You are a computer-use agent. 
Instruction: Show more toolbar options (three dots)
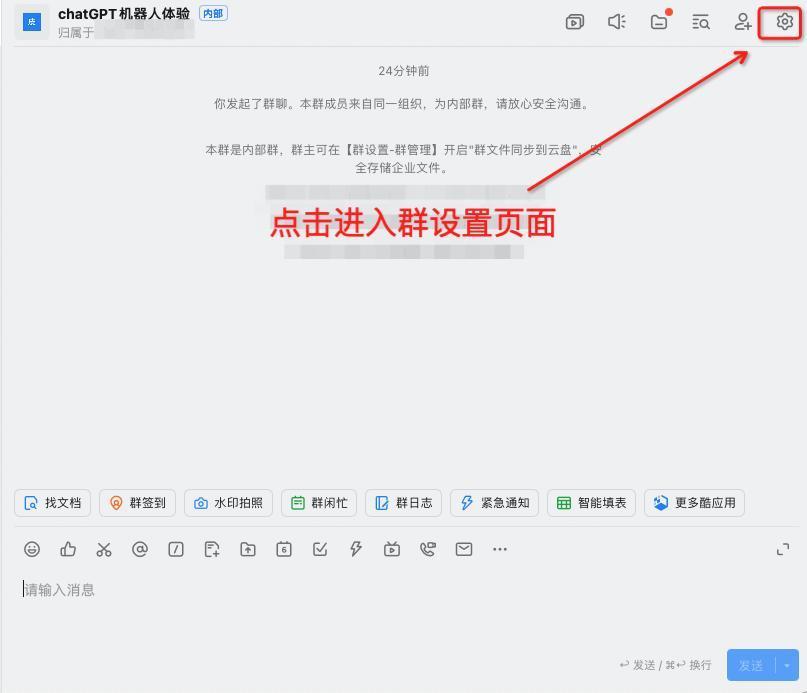coord(500,549)
